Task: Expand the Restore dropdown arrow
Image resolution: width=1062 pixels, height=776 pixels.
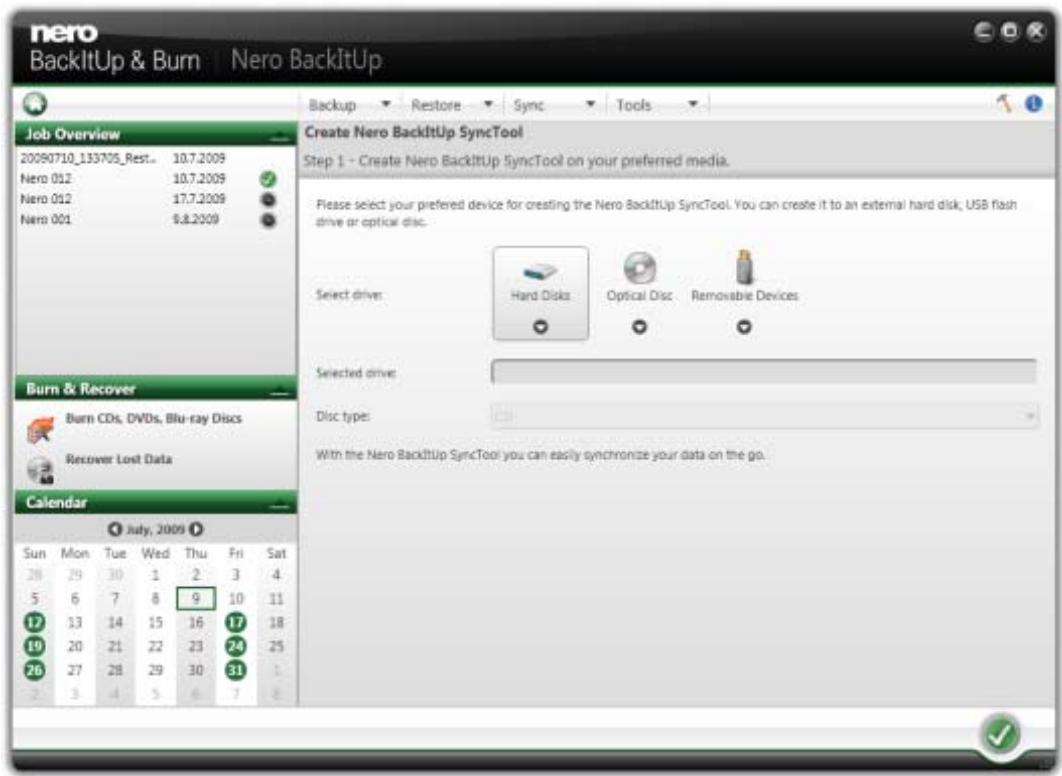Action: tap(488, 104)
